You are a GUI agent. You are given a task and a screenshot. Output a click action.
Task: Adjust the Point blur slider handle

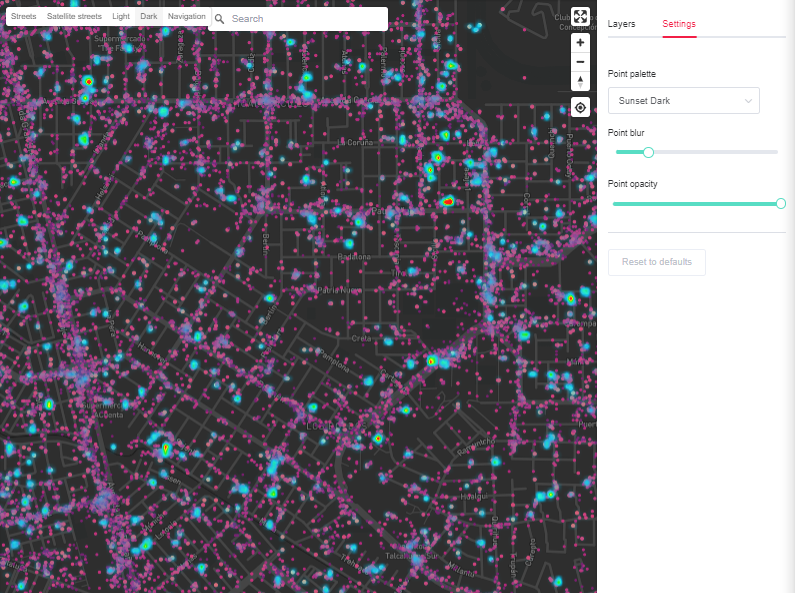648,152
